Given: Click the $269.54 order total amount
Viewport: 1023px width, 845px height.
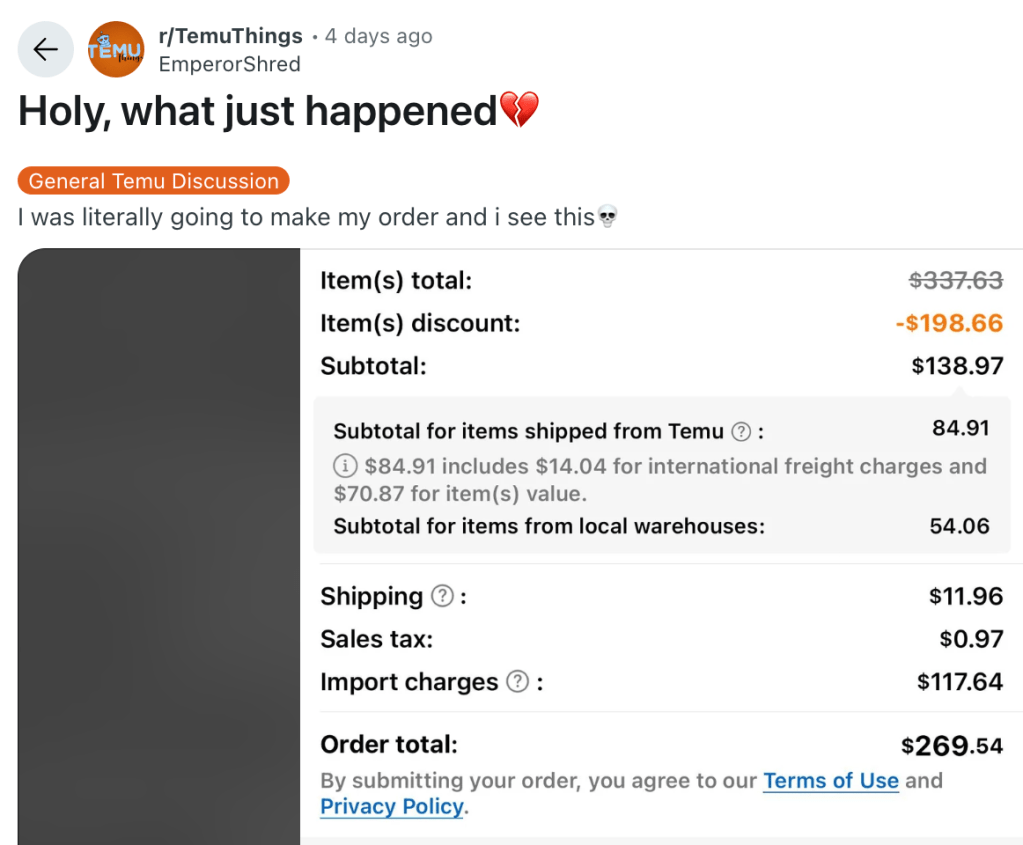Looking at the screenshot, I should [x=951, y=745].
